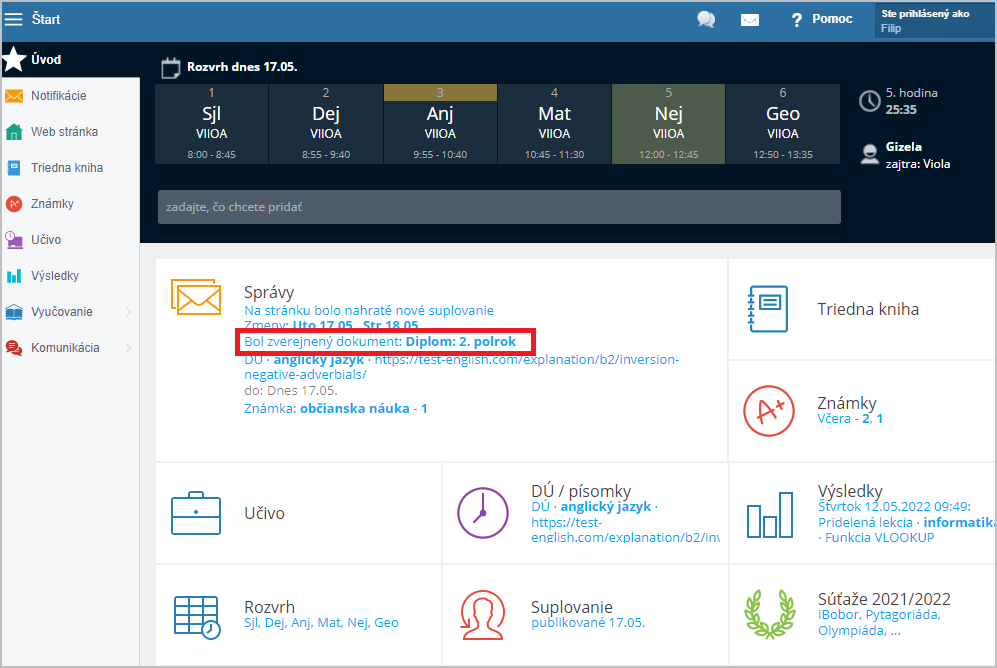Click the Známky red sidebar icon

(x=14, y=203)
